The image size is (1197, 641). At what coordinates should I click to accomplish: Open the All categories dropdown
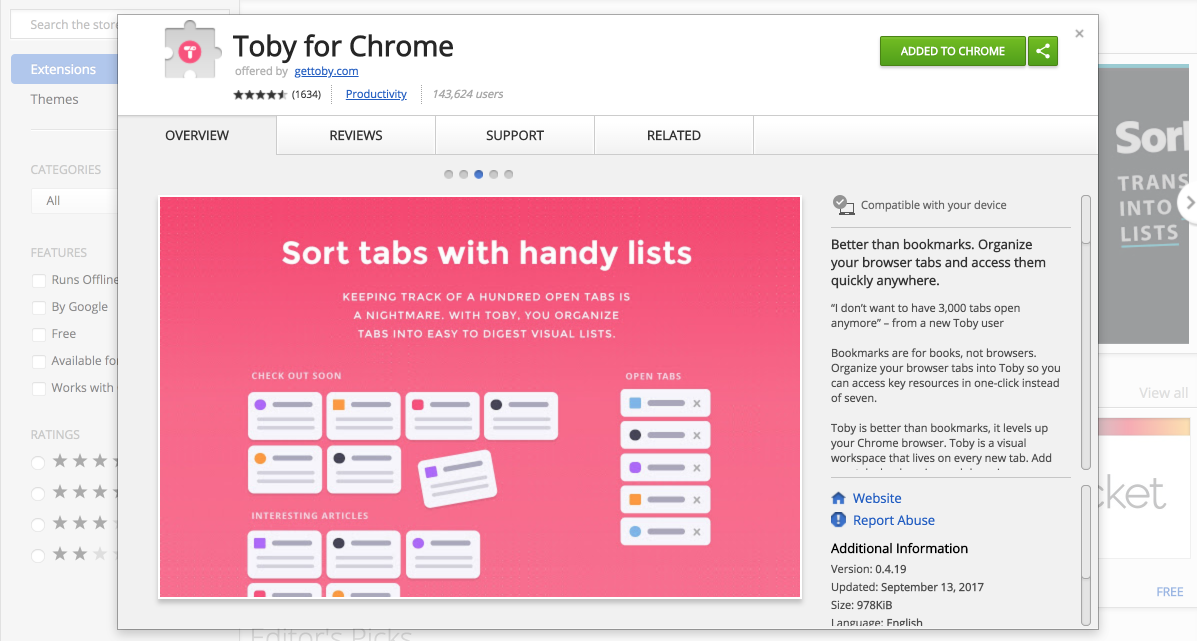click(x=74, y=201)
